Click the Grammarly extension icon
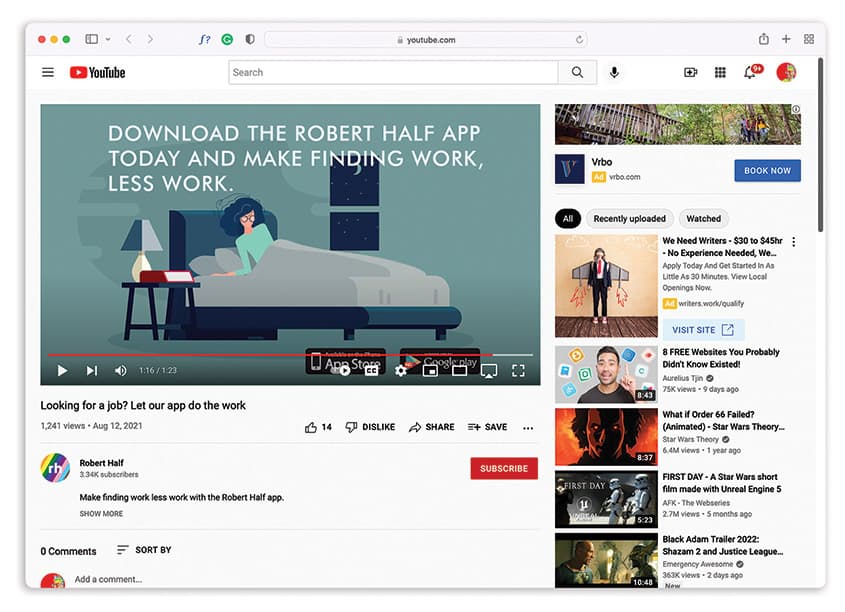The width and height of the screenshot is (845, 612). tap(227, 39)
